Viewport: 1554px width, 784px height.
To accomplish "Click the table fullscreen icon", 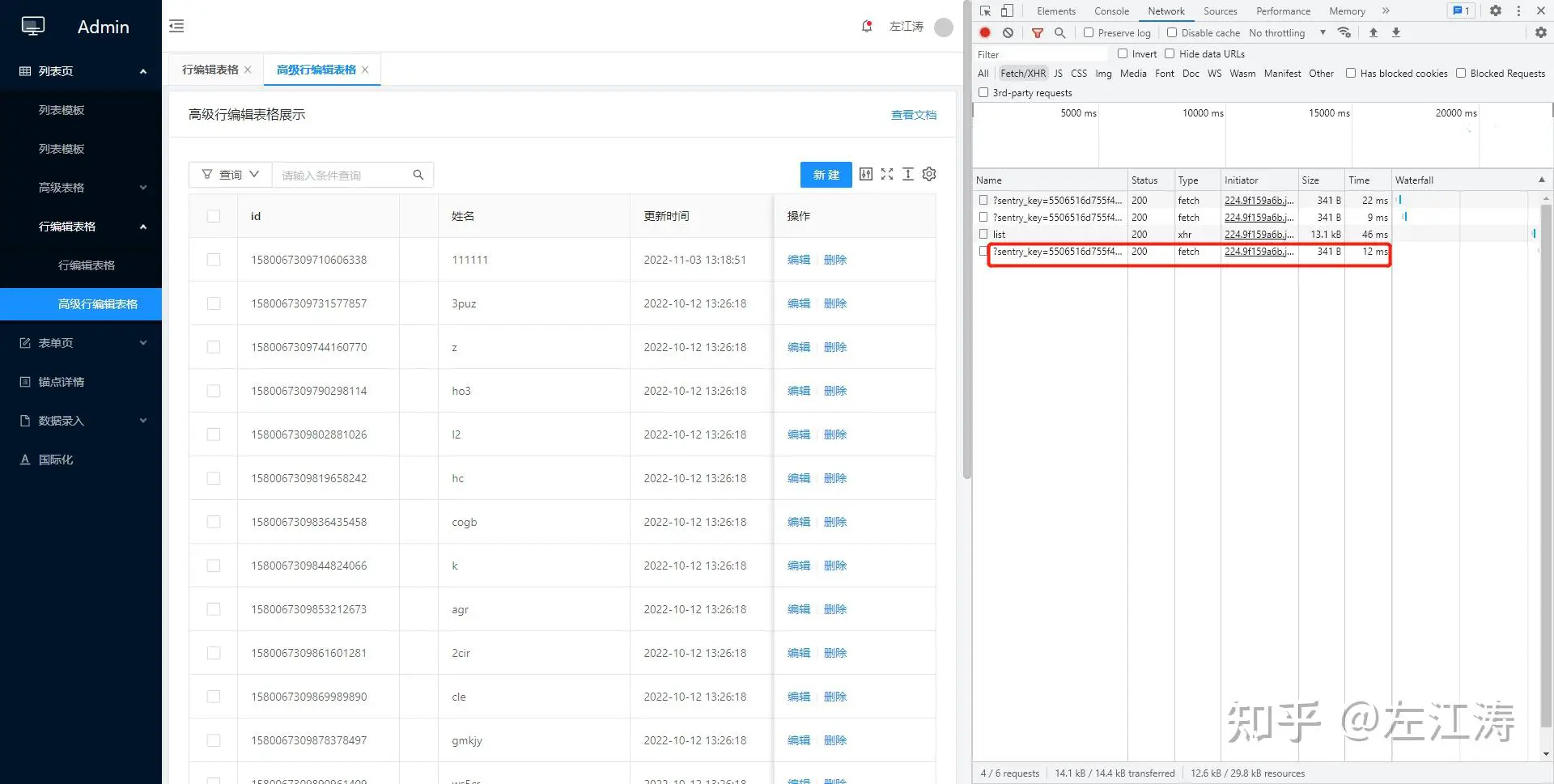I will pyautogui.click(x=887, y=174).
